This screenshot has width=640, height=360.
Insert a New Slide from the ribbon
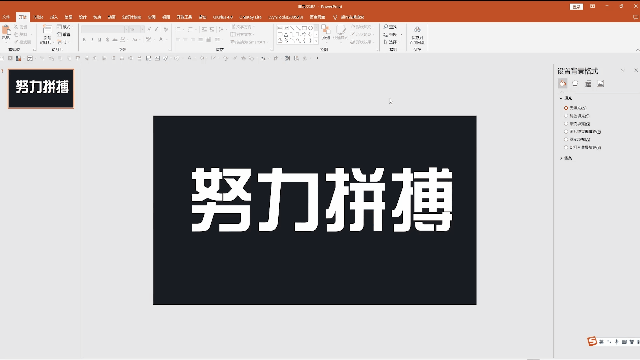47,33
